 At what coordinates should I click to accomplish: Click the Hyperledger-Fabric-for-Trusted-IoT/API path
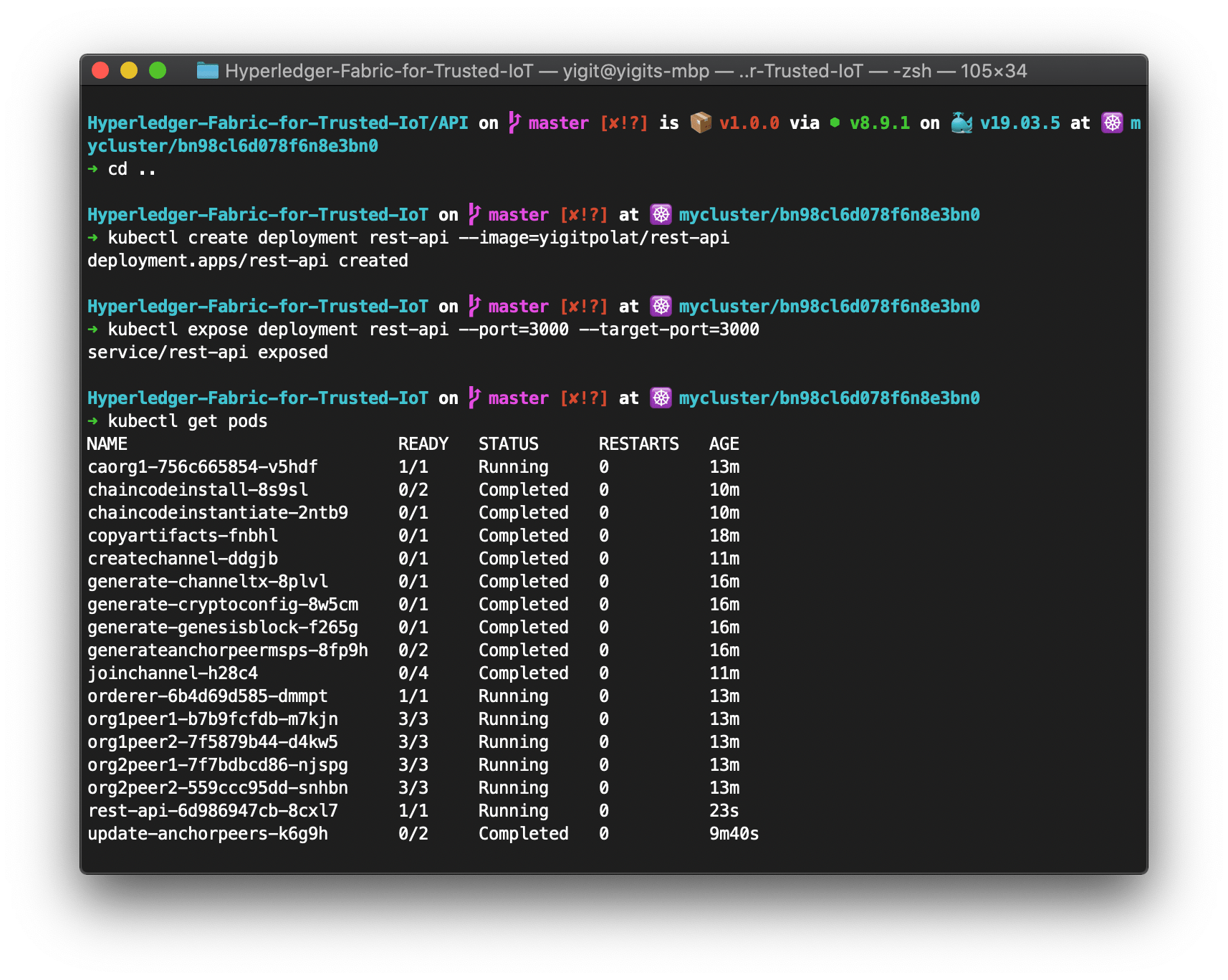278,123
